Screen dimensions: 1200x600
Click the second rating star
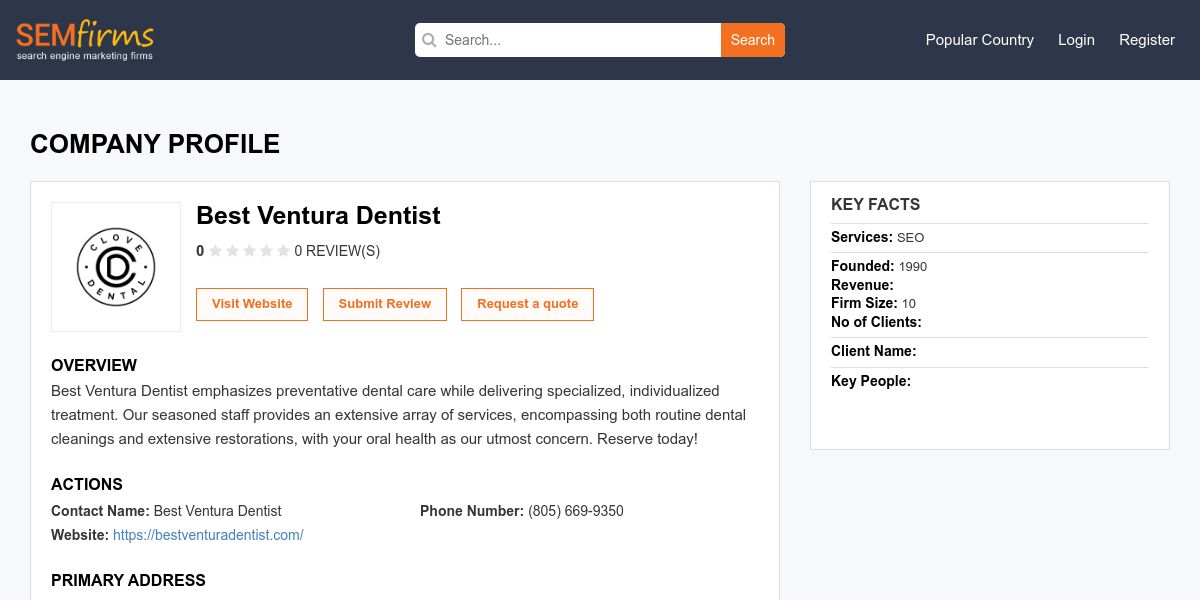pos(233,251)
